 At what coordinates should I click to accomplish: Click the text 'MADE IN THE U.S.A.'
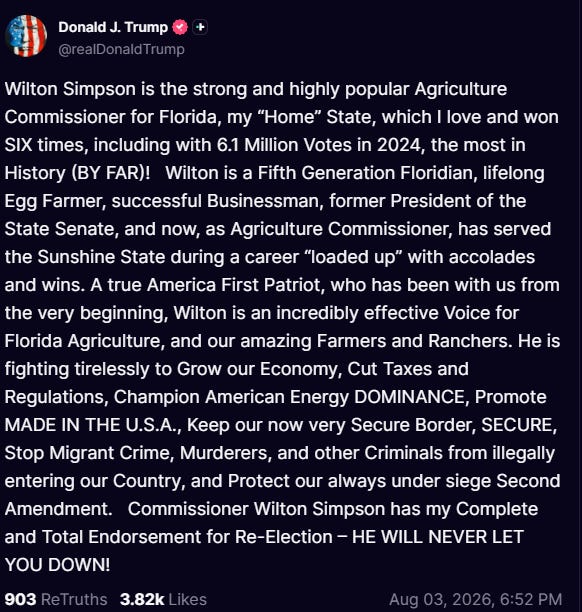(x=91, y=425)
